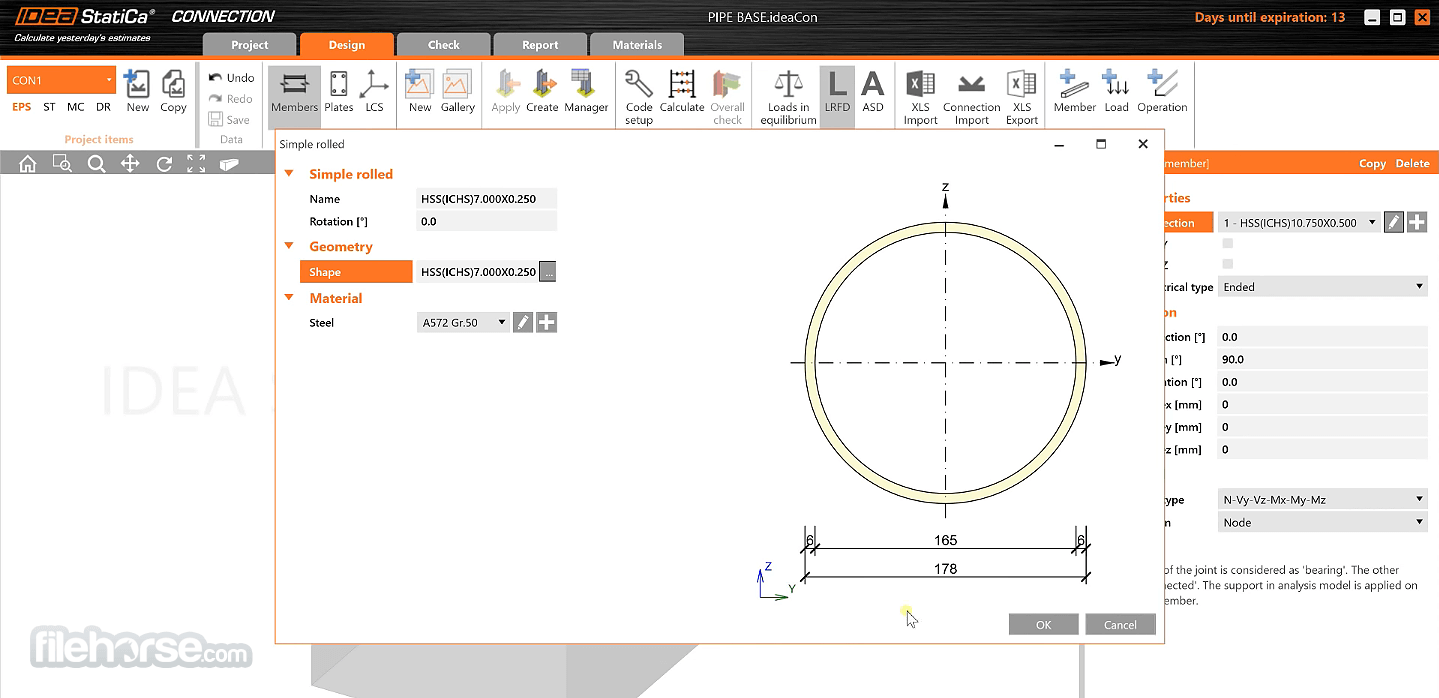Click Delete in the member panel header
Screen dimensions: 1439x698
1413,164
